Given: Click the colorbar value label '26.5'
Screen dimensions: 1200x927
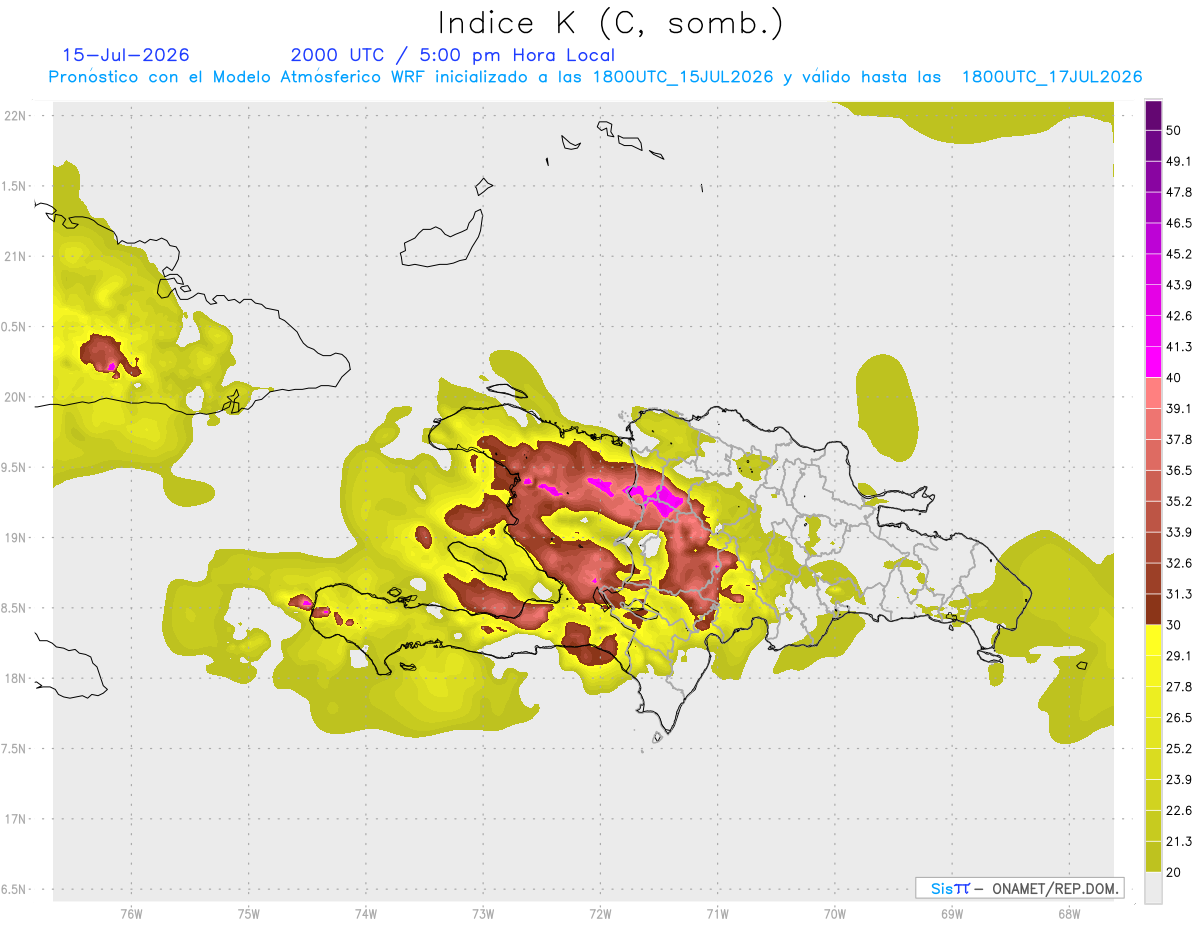Looking at the screenshot, I should pyautogui.click(x=1178, y=718).
